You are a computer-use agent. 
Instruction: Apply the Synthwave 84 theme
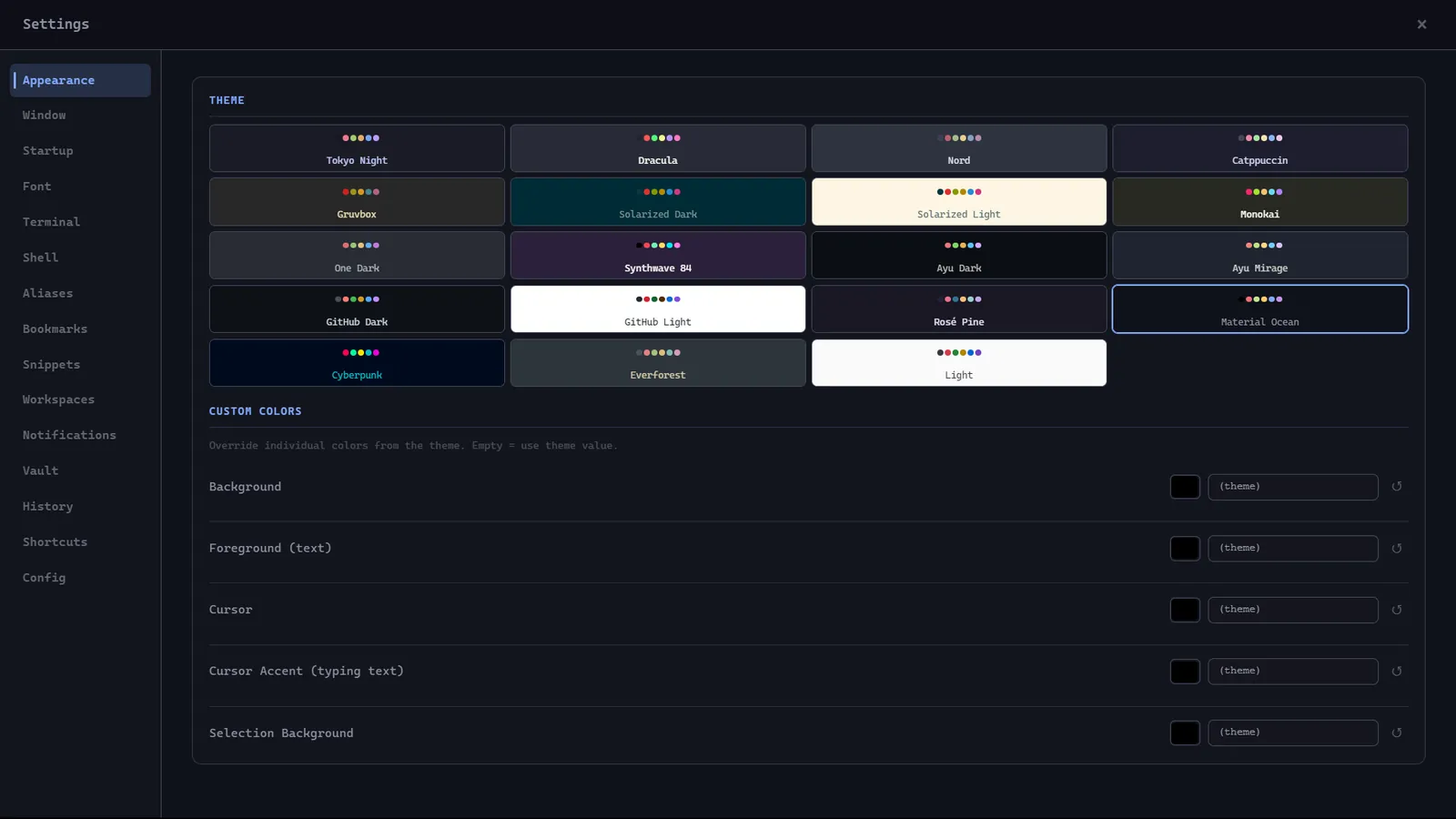(658, 256)
